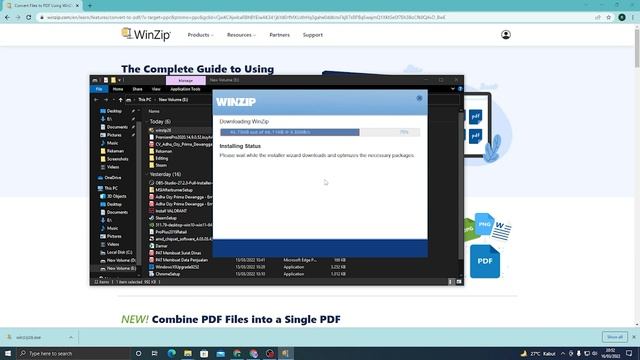Click the WinZip logo
The image size is (640, 360).
pyautogui.click(x=146, y=35)
